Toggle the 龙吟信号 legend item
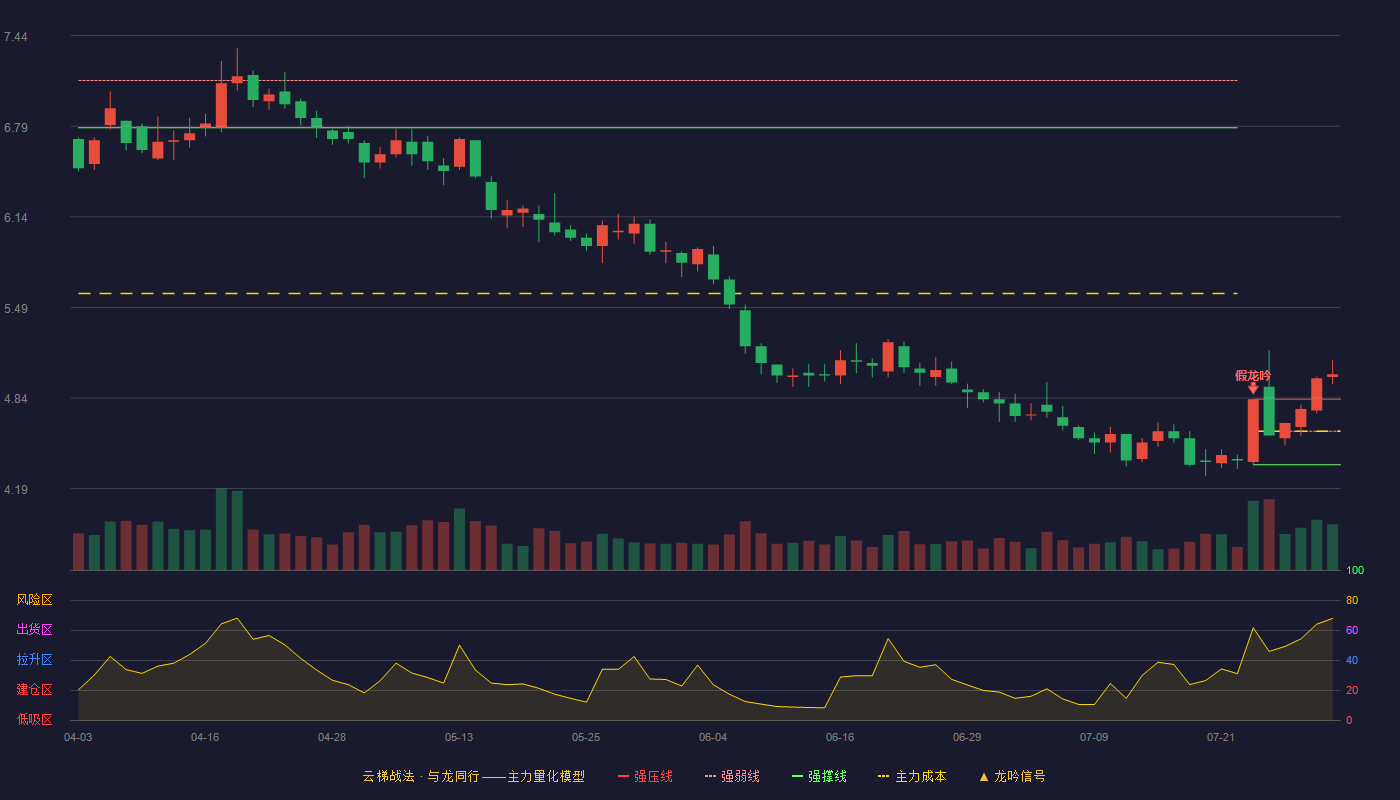 click(1012, 776)
